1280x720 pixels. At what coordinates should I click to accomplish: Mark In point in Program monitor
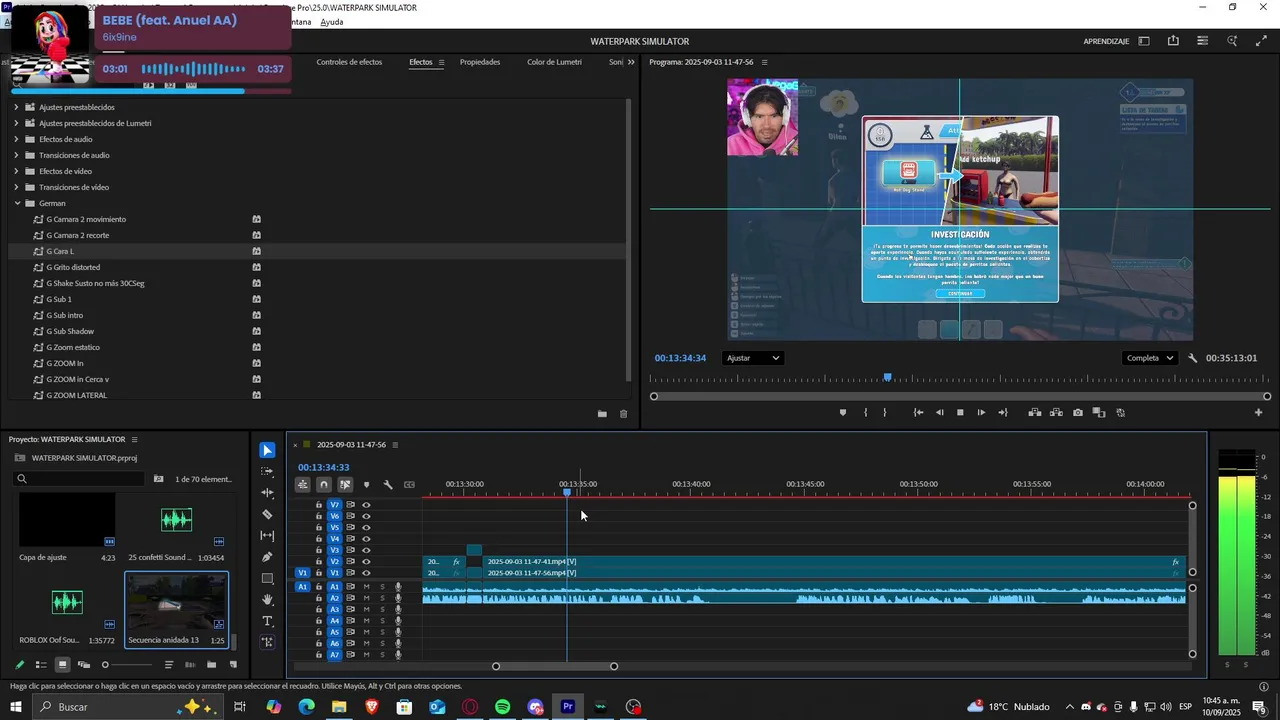coord(865,412)
